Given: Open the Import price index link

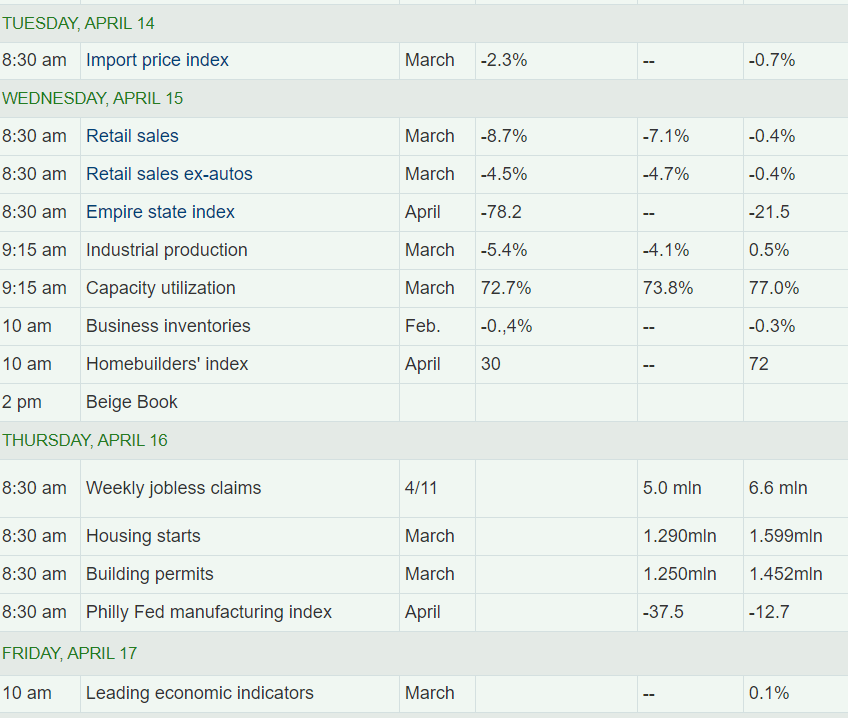Looking at the screenshot, I should [x=157, y=60].
